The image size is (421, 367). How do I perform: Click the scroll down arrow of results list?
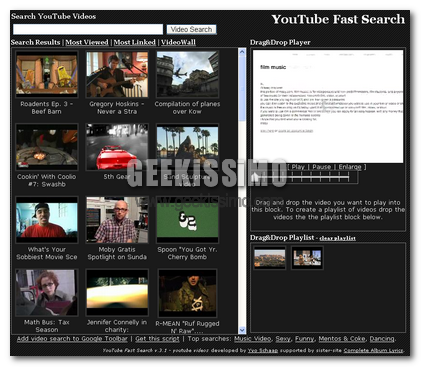242,330
